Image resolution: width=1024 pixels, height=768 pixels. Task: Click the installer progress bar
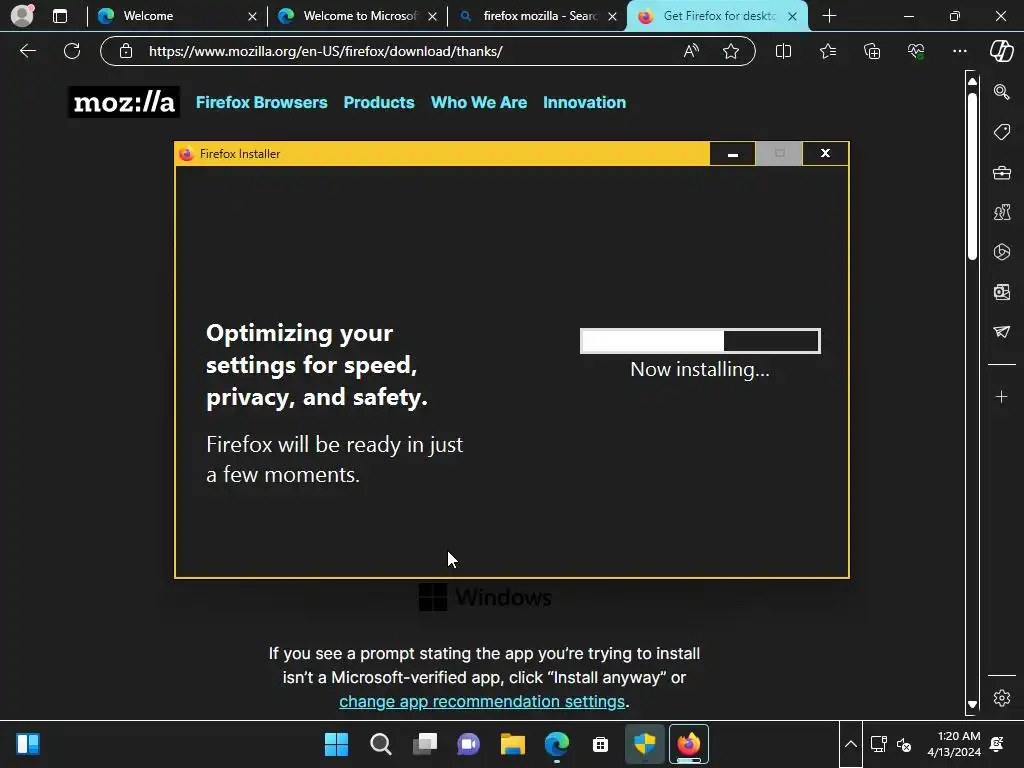click(700, 341)
